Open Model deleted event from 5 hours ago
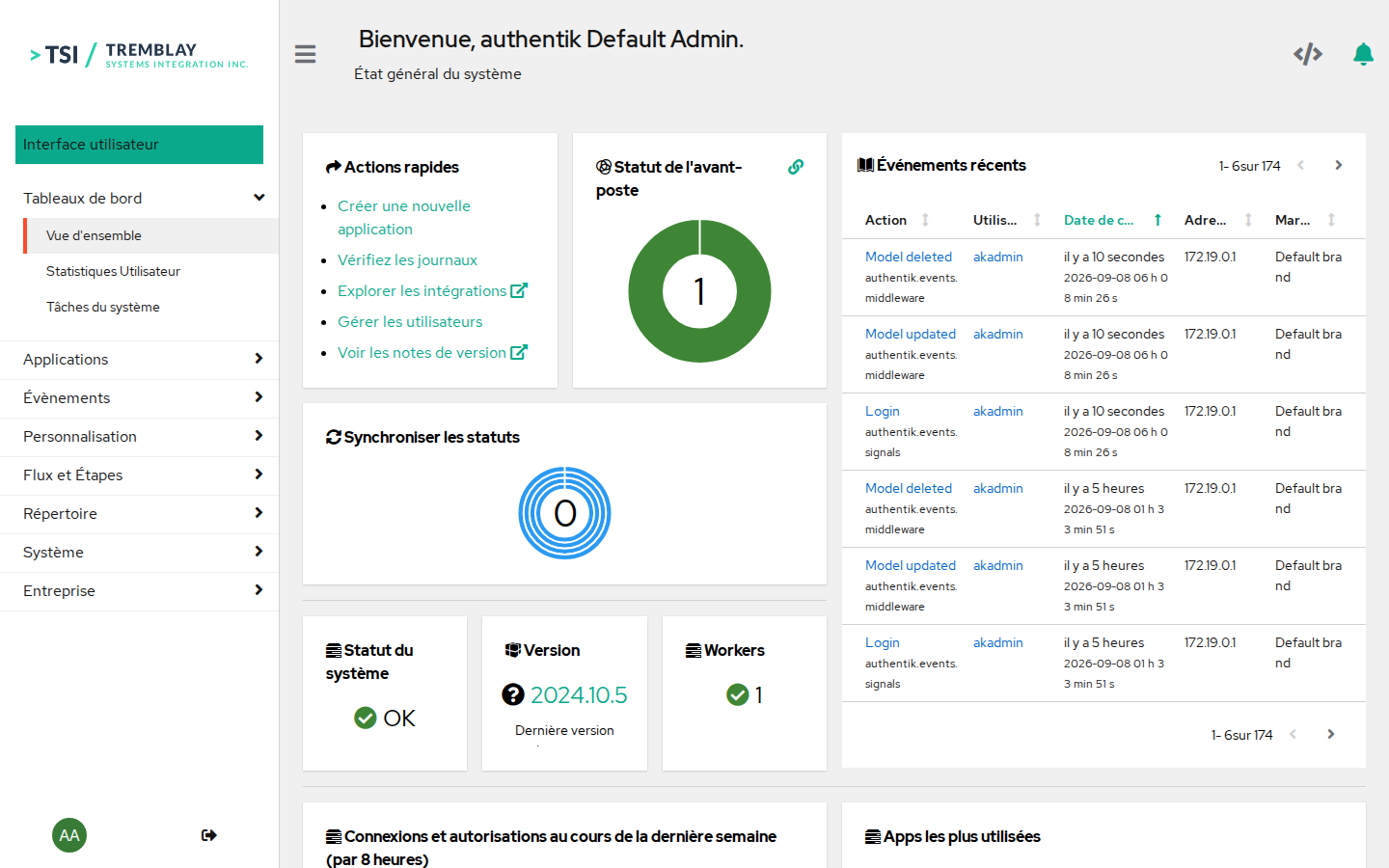Viewport: 1389px width, 868px height. [x=909, y=488]
